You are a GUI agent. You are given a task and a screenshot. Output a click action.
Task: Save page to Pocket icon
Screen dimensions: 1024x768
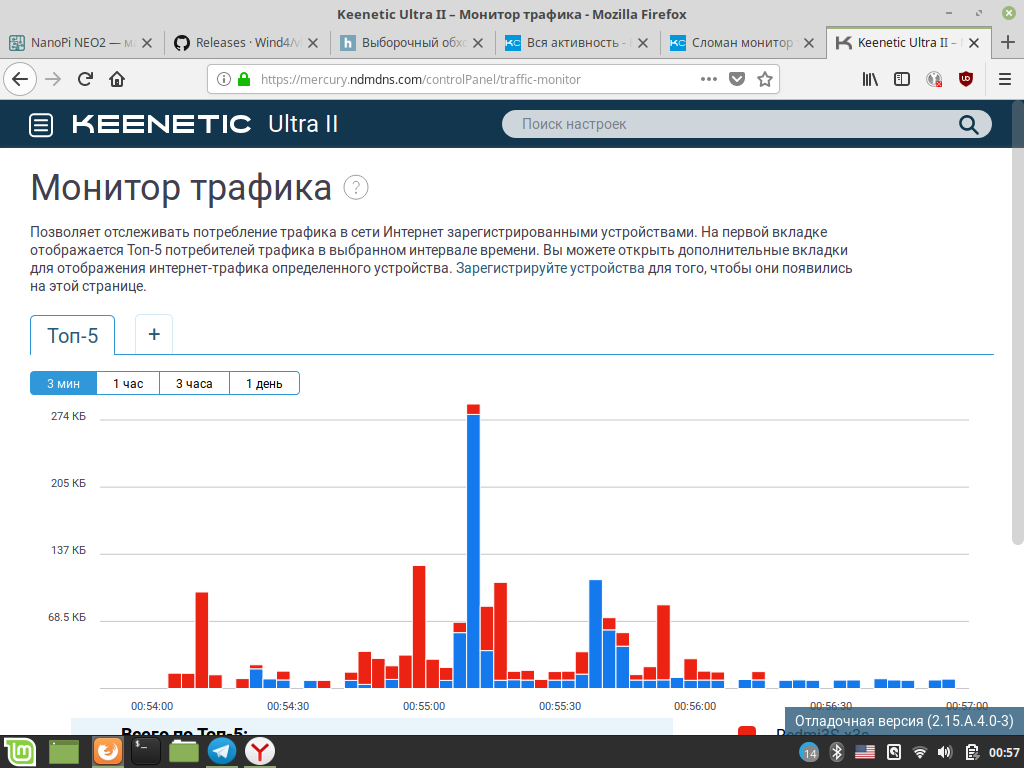tap(737, 79)
